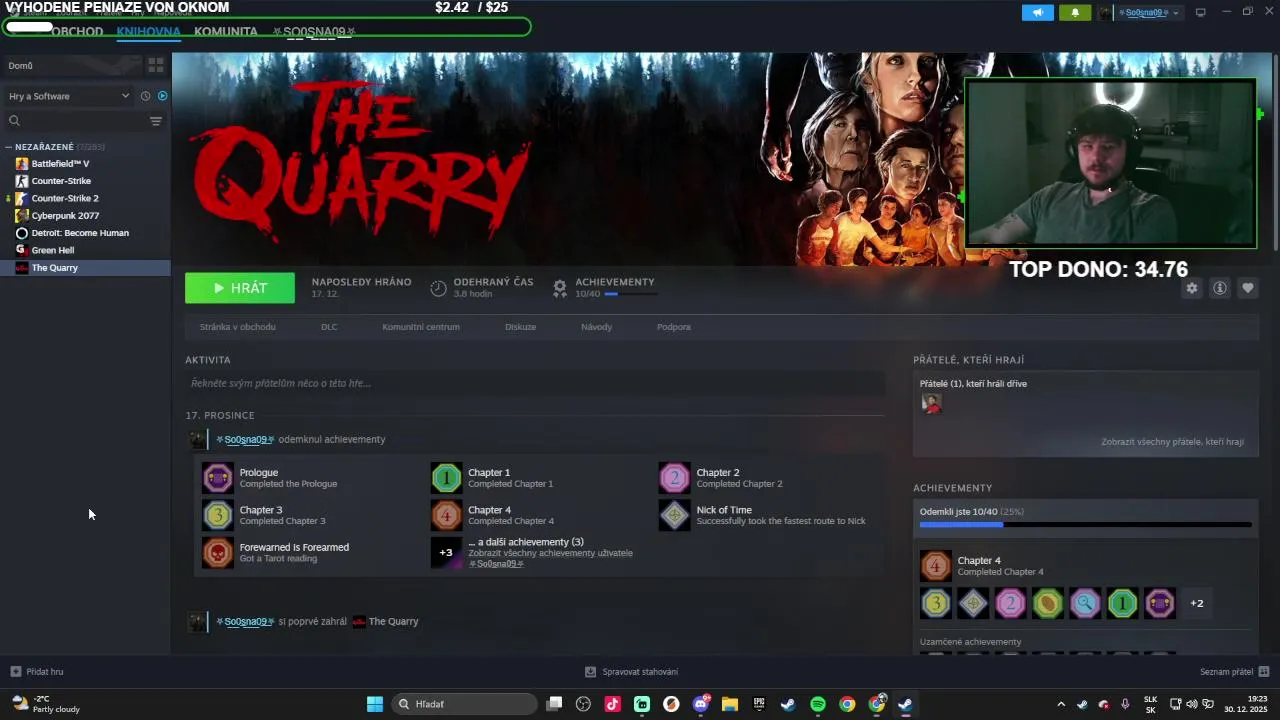Open the downloads manager icon
The height and width of the screenshot is (720, 1280).
pos(590,672)
